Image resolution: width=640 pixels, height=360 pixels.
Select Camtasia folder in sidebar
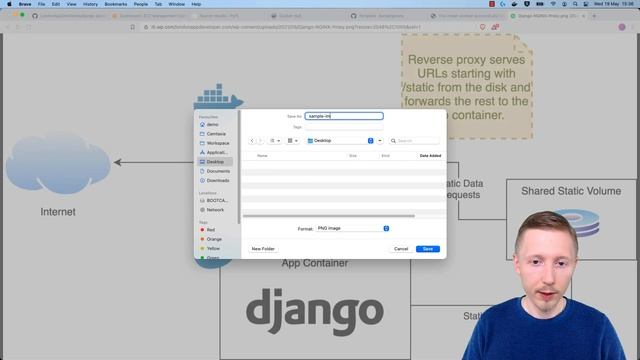pyautogui.click(x=215, y=134)
